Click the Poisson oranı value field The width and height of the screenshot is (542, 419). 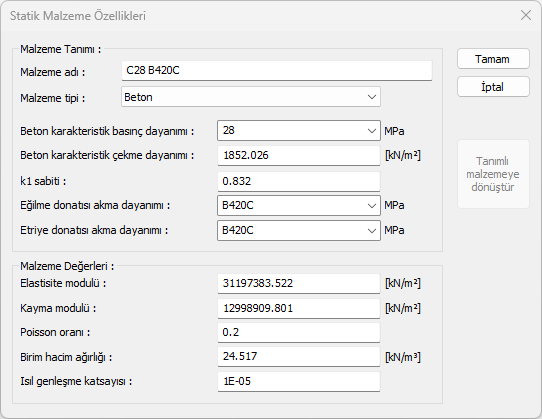click(x=299, y=333)
